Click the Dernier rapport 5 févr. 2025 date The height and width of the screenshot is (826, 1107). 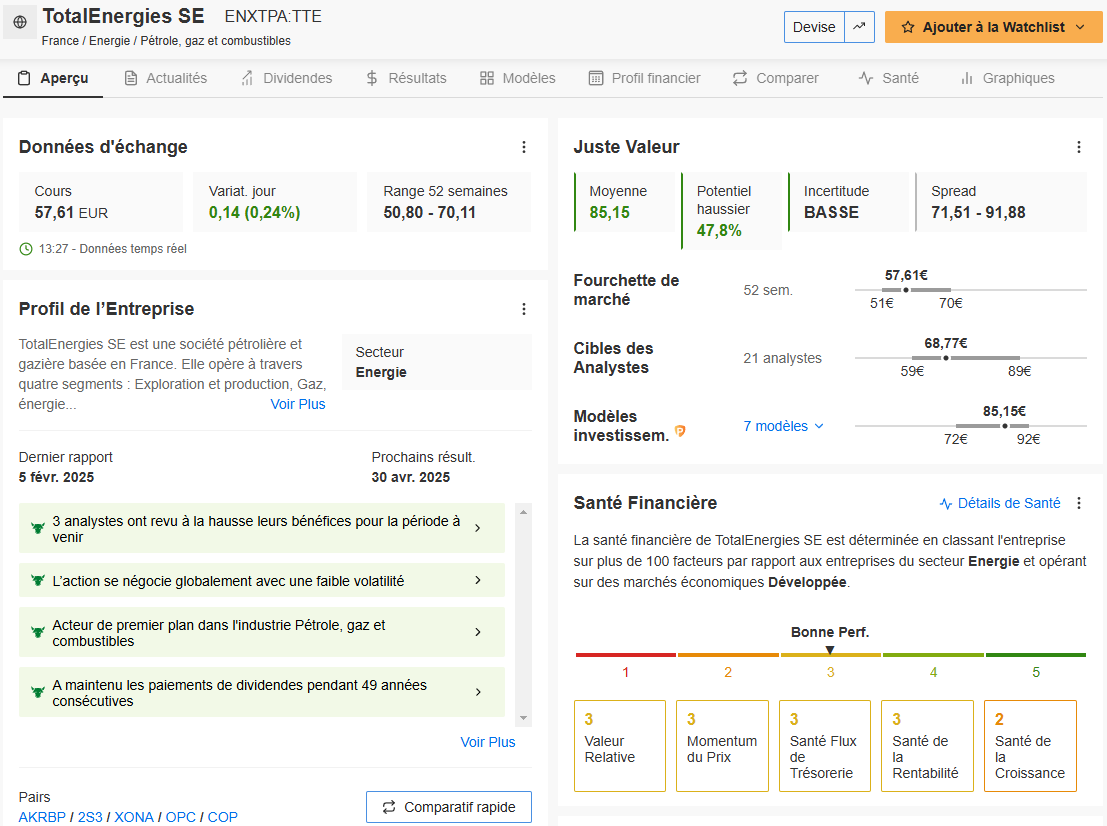click(56, 477)
